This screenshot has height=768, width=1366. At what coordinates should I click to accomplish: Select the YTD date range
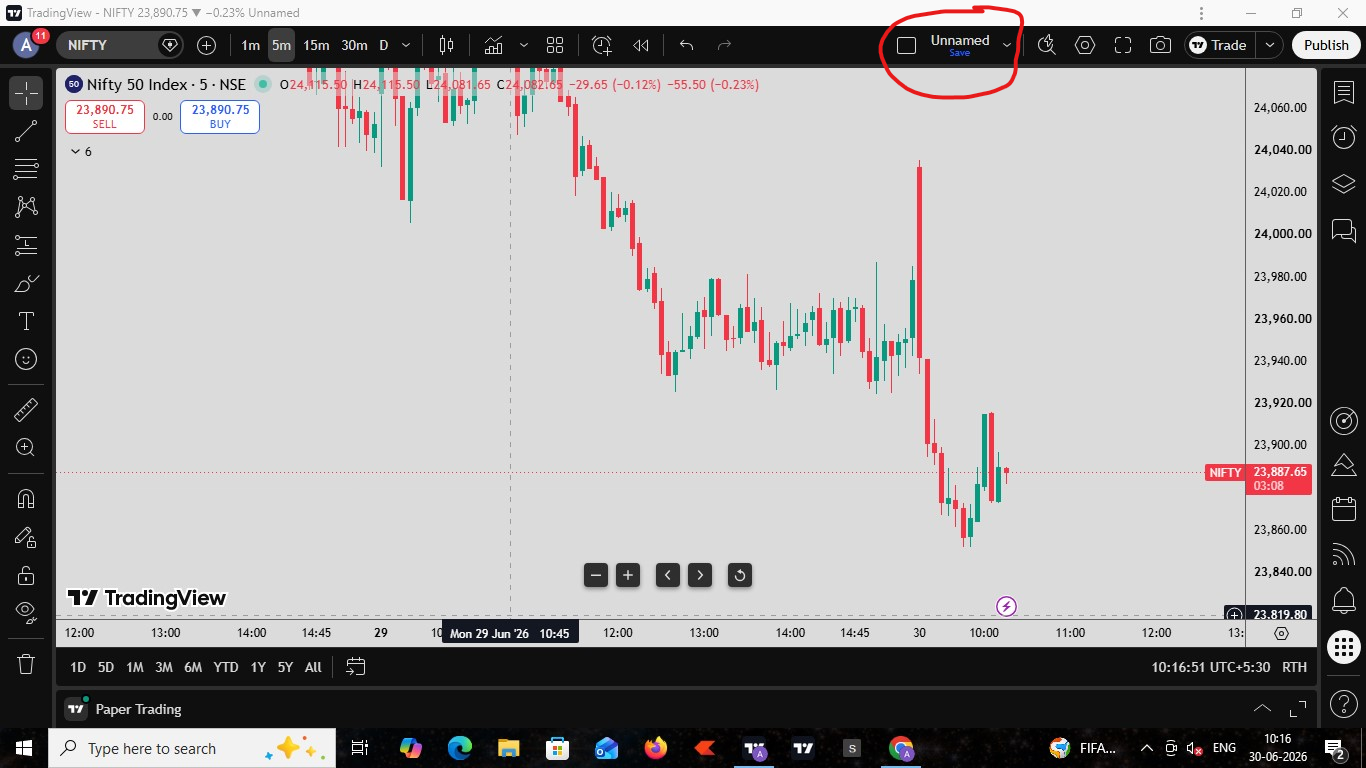(226, 667)
